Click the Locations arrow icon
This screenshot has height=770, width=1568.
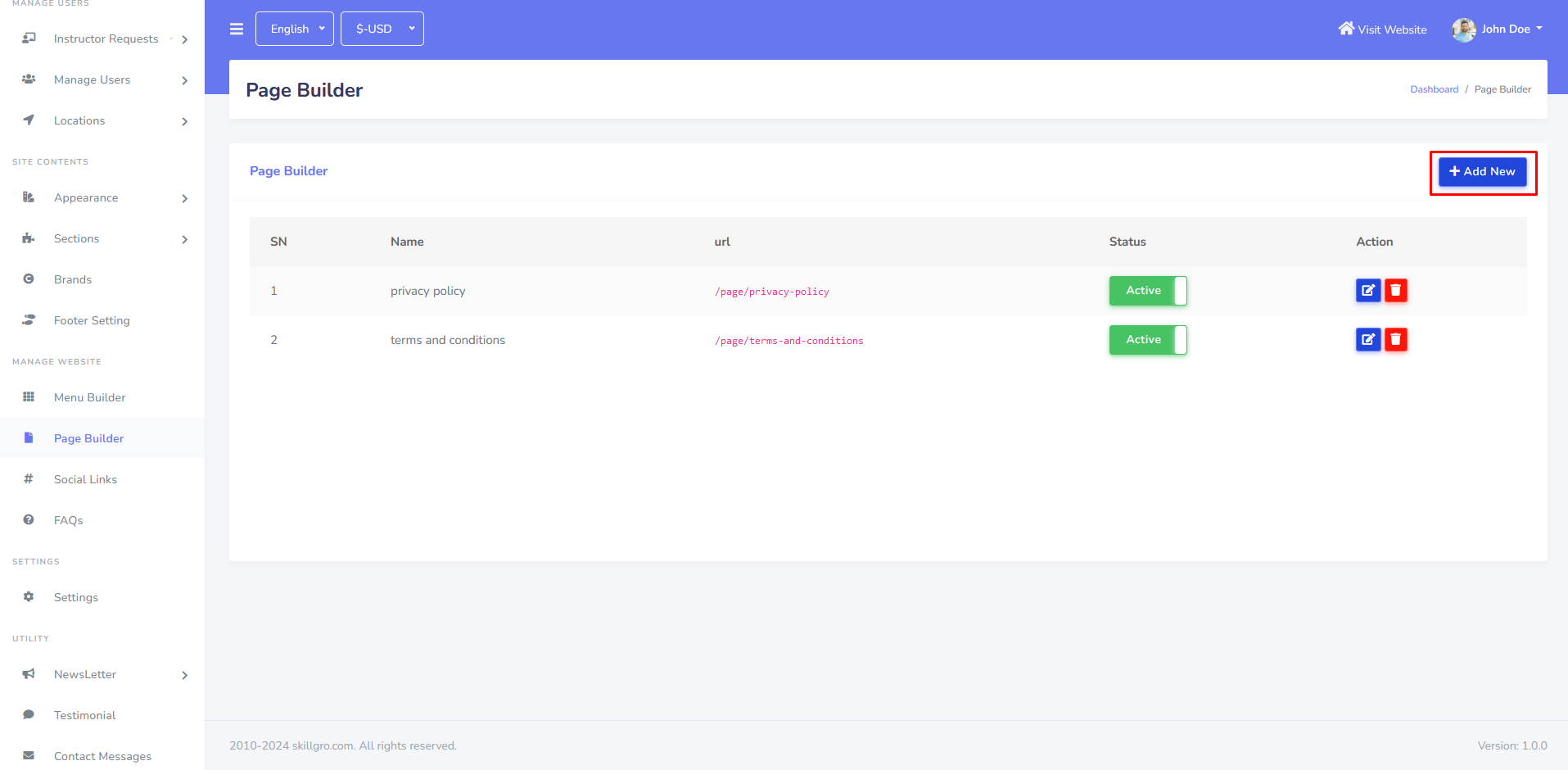[x=29, y=120]
